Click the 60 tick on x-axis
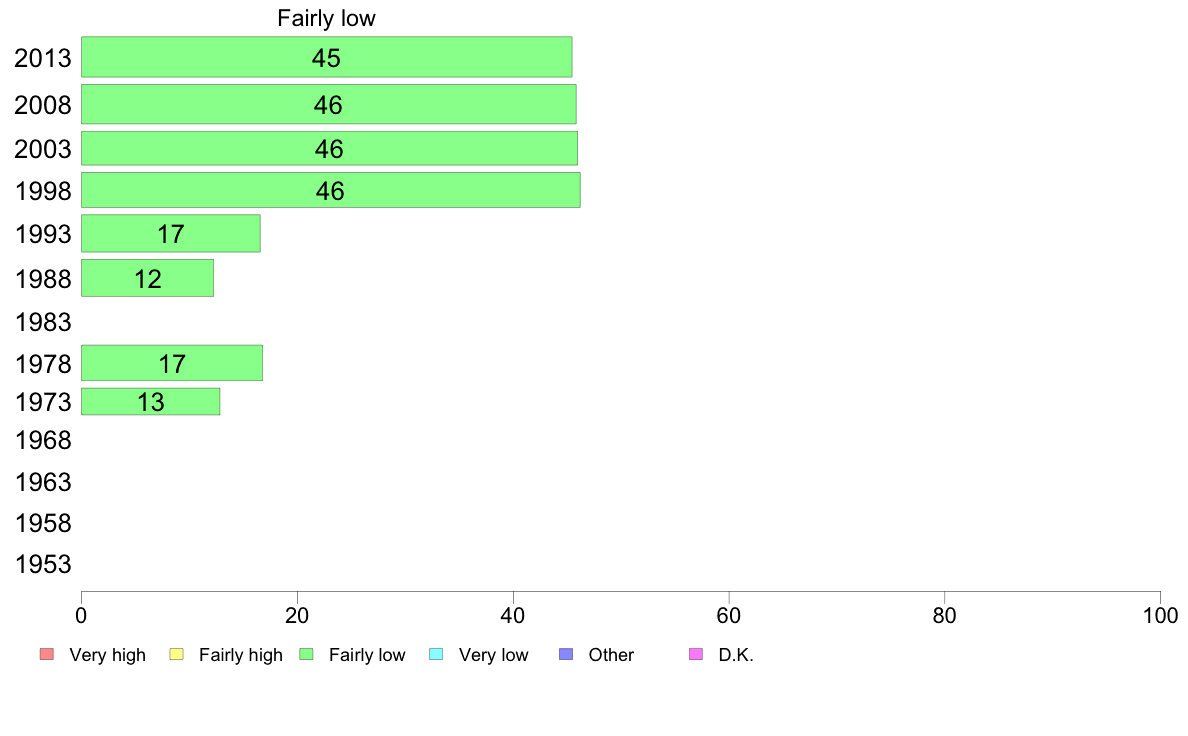1188x736 pixels. (x=728, y=615)
